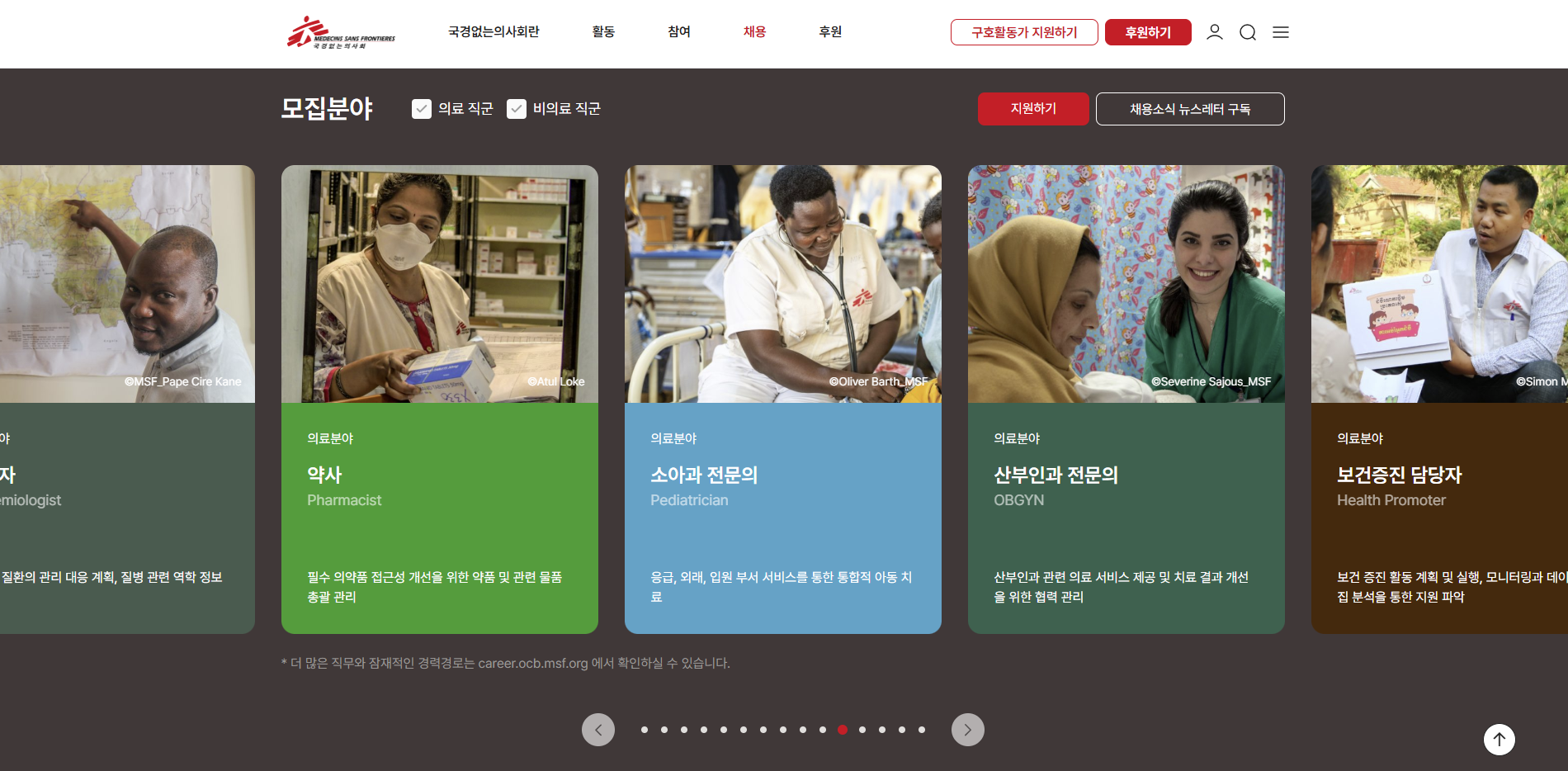Toggle the 의료 직군 checkbox
Image resolution: width=1568 pixels, height=771 pixels.
(x=422, y=109)
